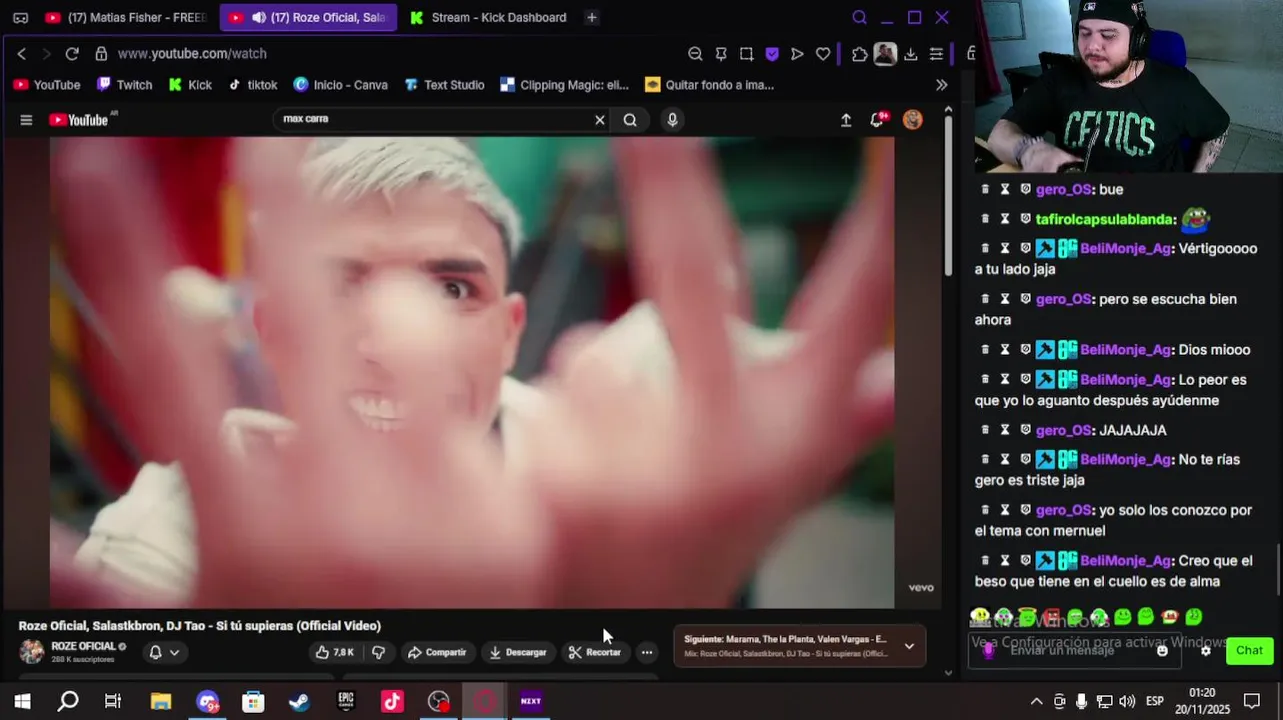The width and height of the screenshot is (1283, 720).
Task: Show hidden bookmarks with double chevron
Action: (x=941, y=85)
